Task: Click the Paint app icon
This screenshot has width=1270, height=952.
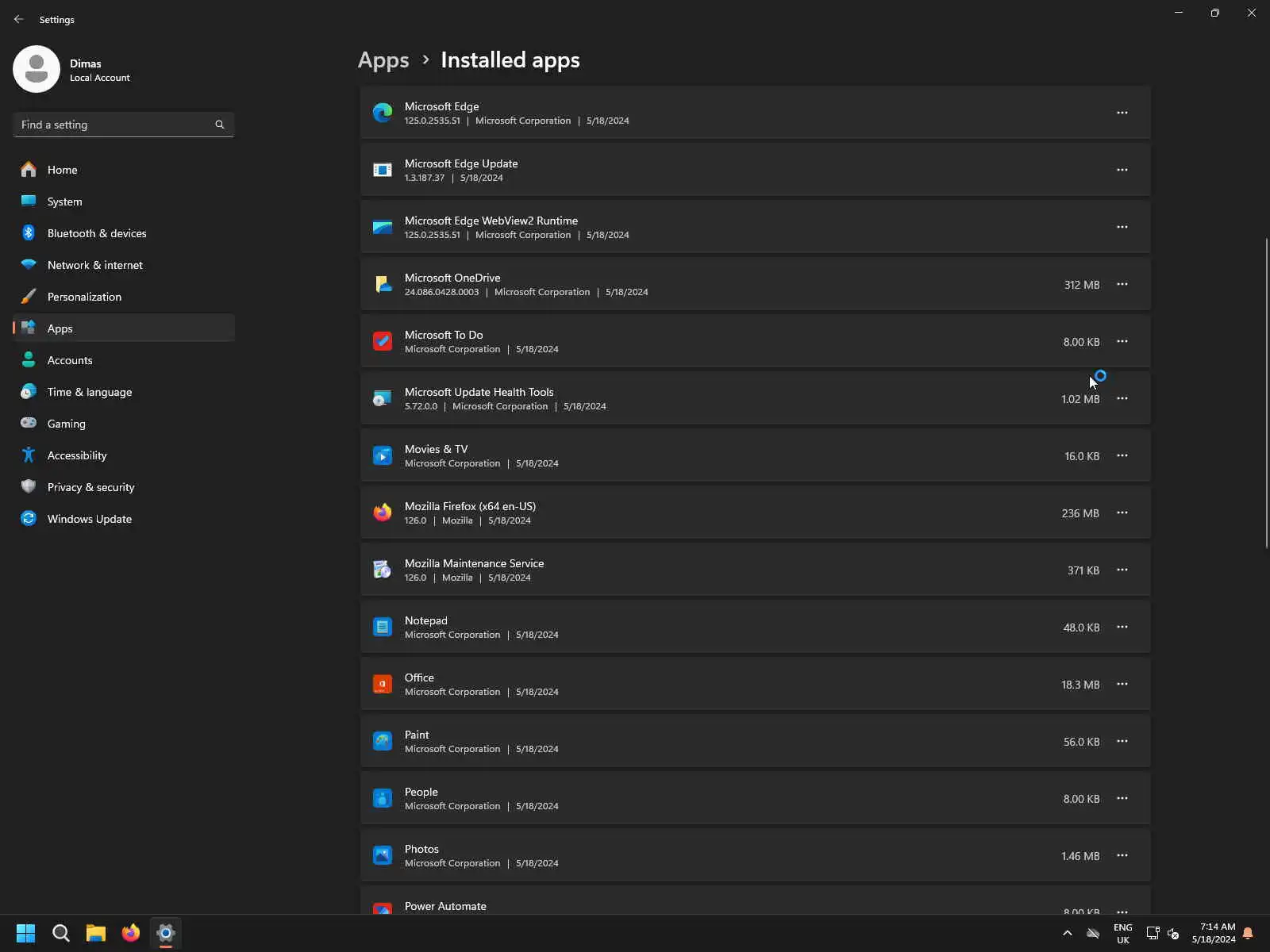Action: [x=383, y=741]
